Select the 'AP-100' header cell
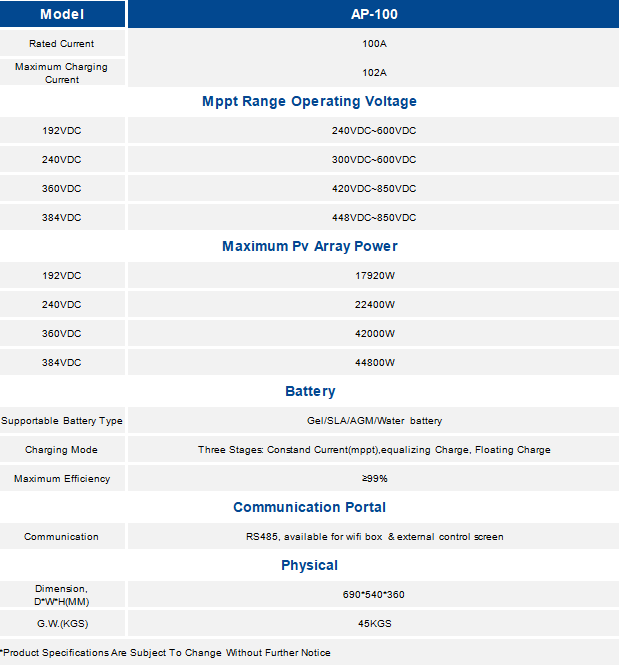 click(x=374, y=14)
